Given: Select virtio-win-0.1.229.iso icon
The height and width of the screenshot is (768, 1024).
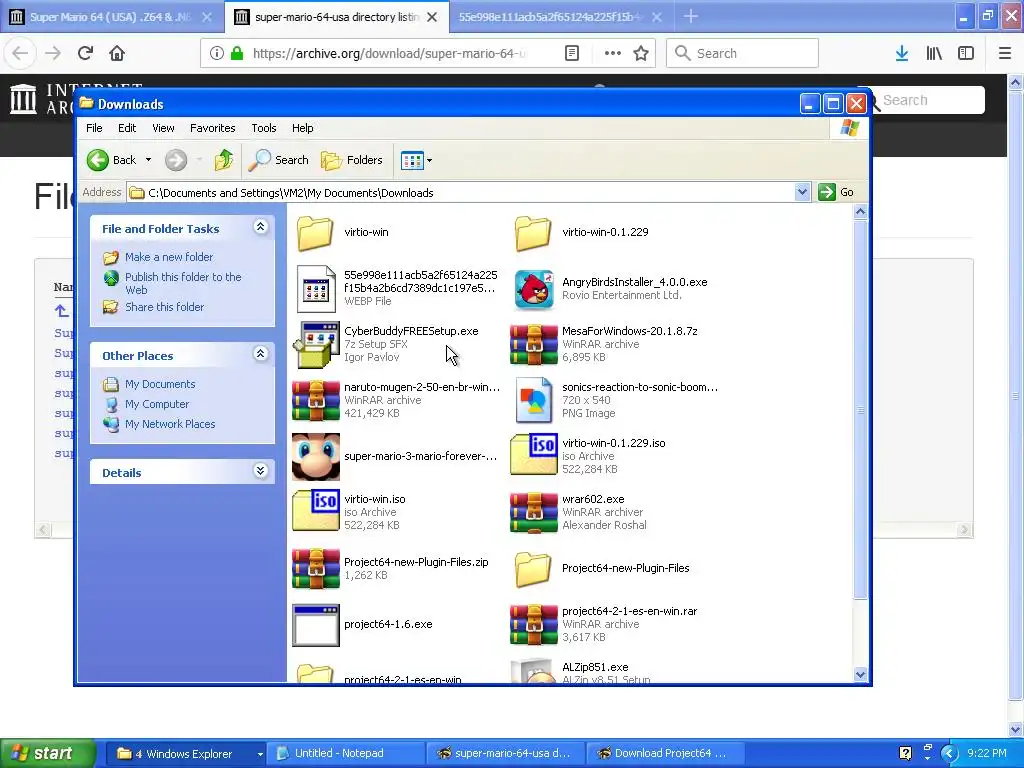Looking at the screenshot, I should tap(534, 455).
